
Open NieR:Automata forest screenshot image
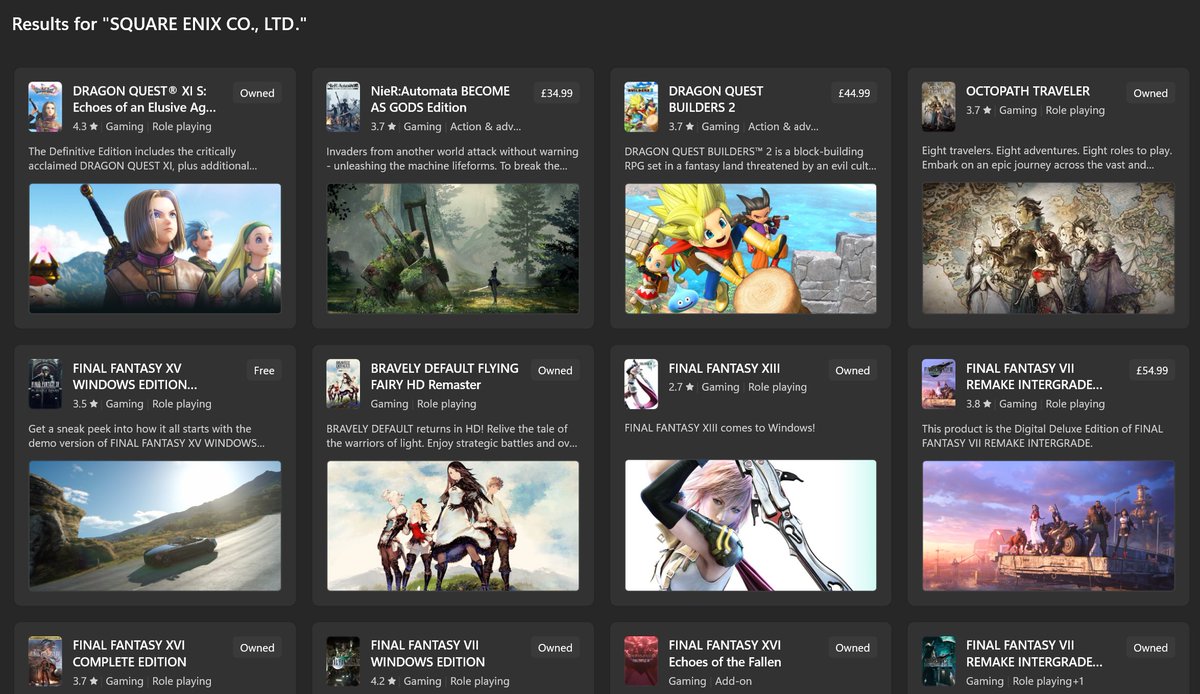click(453, 248)
